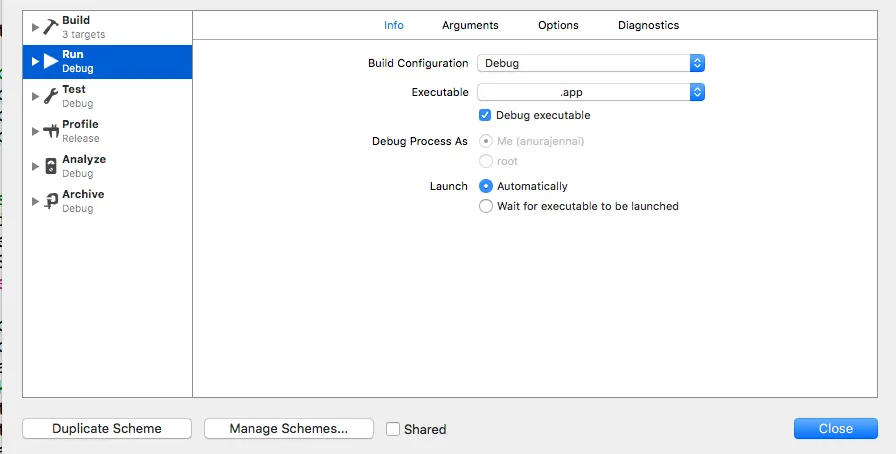Select the root radio button

486,161
